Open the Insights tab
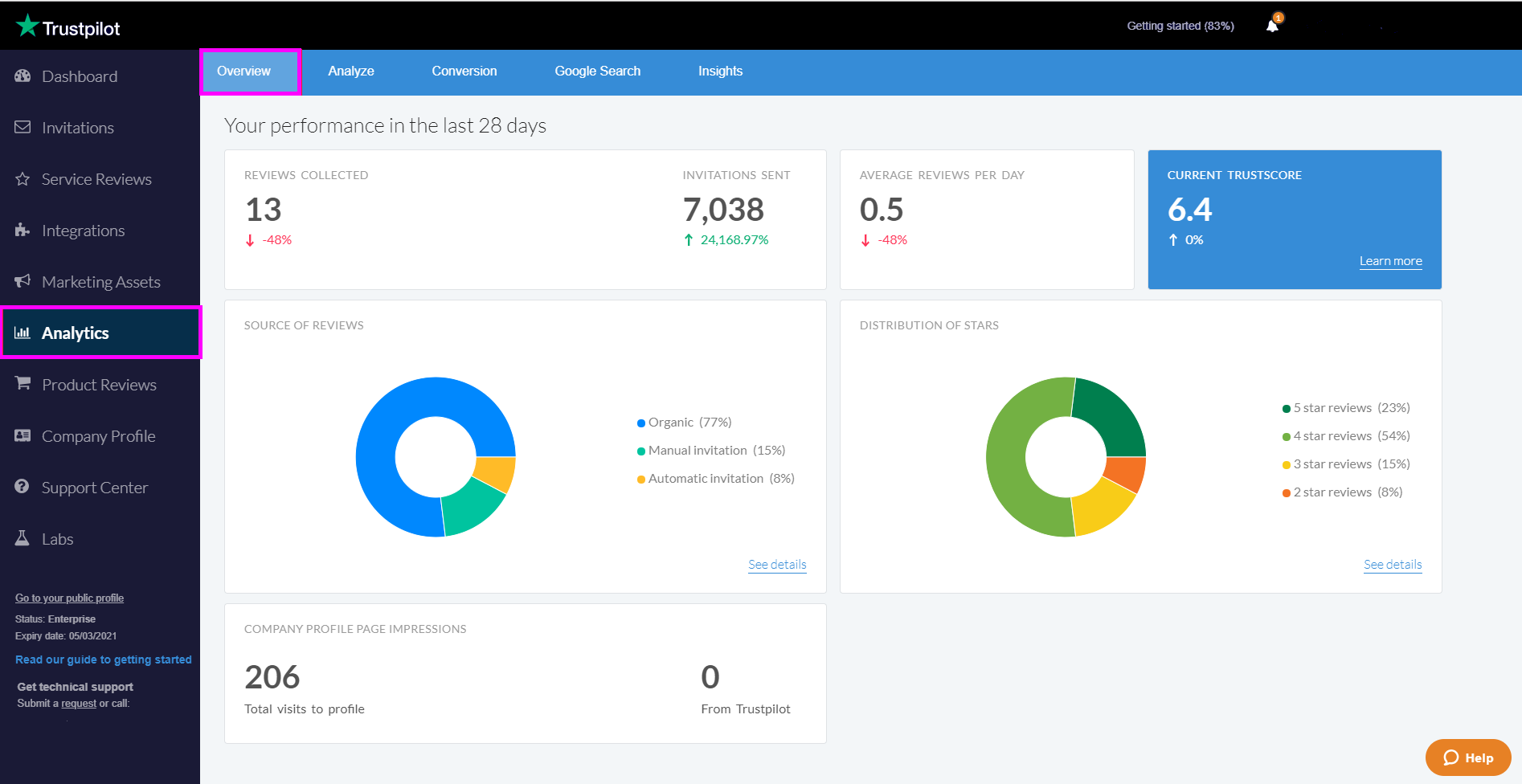Screen dimensions: 1522x784 720,71
